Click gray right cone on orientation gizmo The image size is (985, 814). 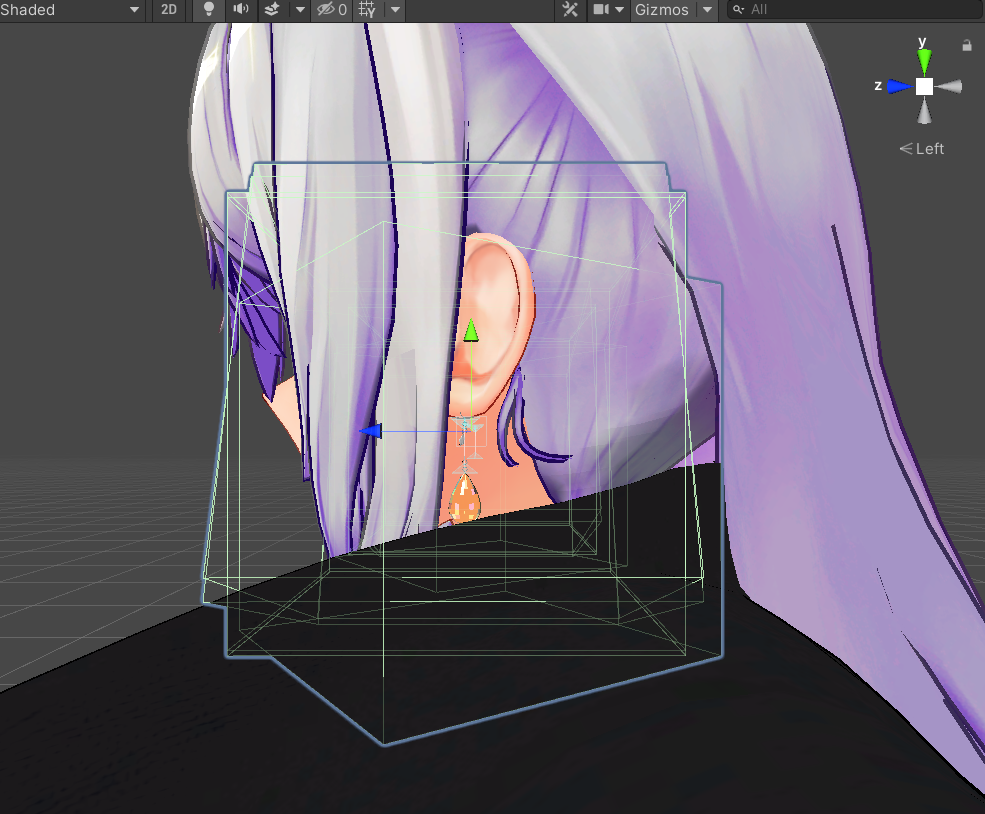(x=949, y=87)
